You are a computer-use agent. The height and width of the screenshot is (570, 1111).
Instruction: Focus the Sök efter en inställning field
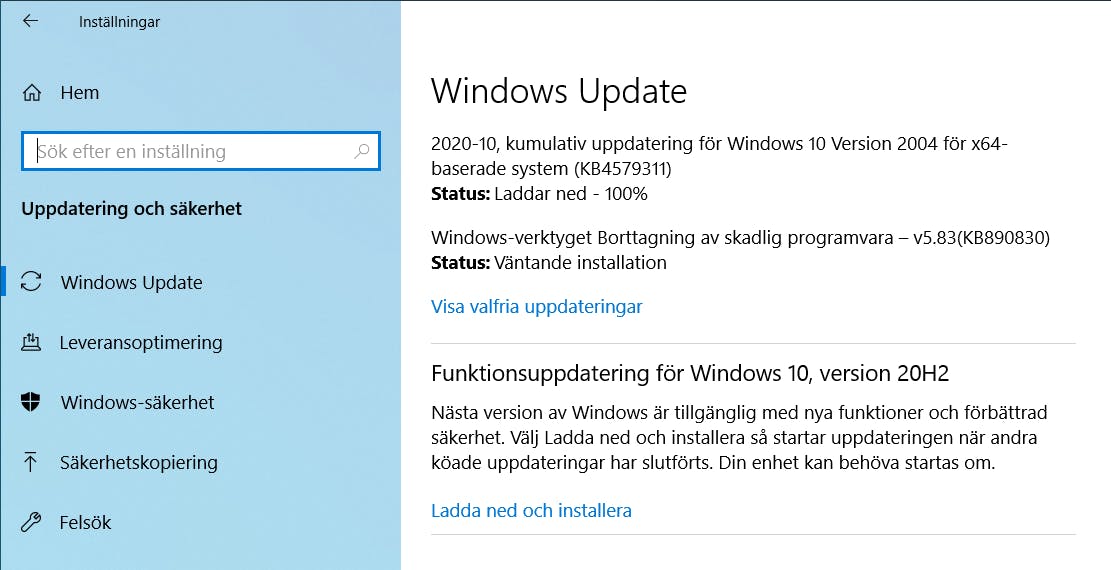[x=201, y=151]
